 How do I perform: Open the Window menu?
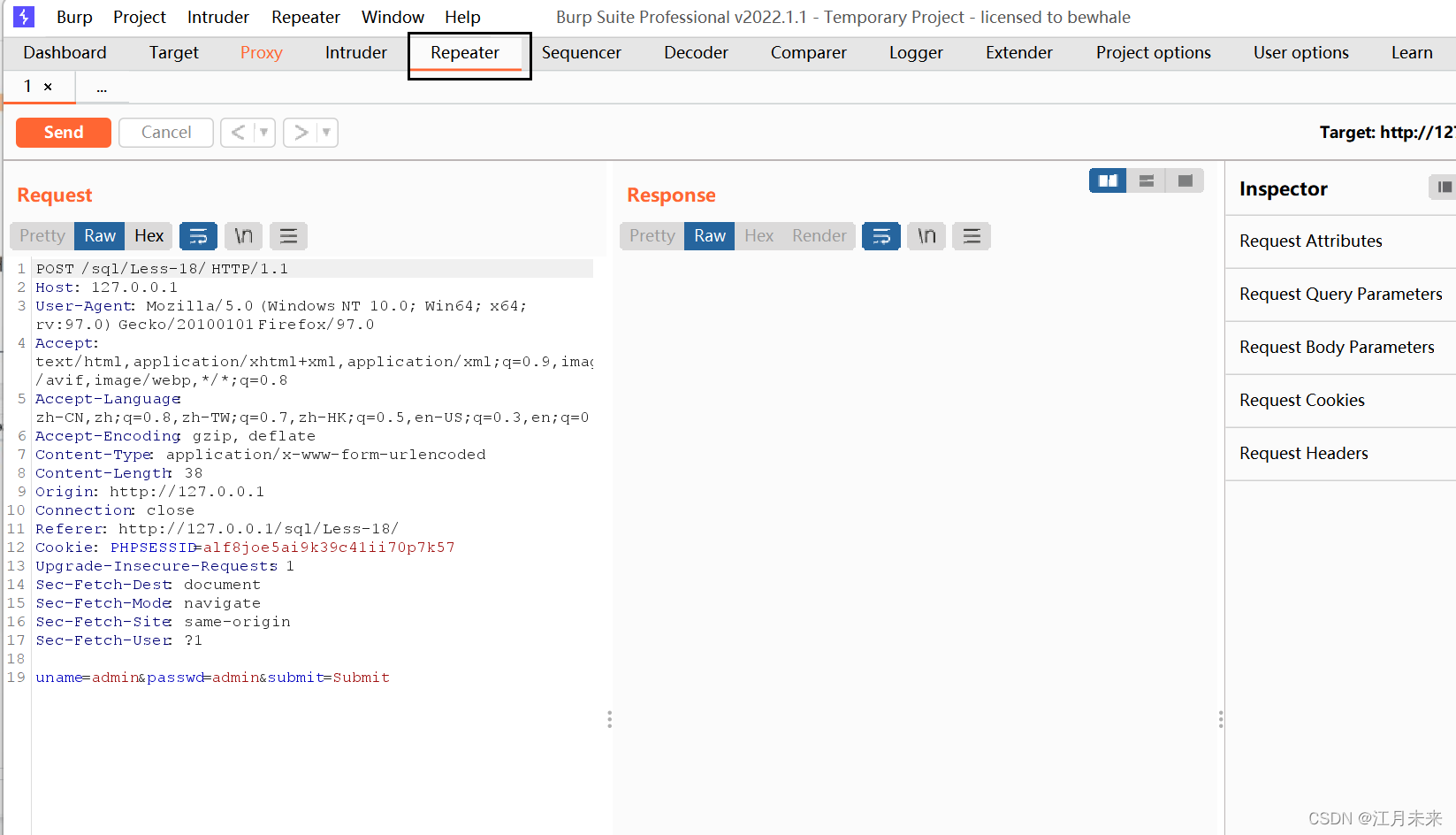pyautogui.click(x=393, y=17)
